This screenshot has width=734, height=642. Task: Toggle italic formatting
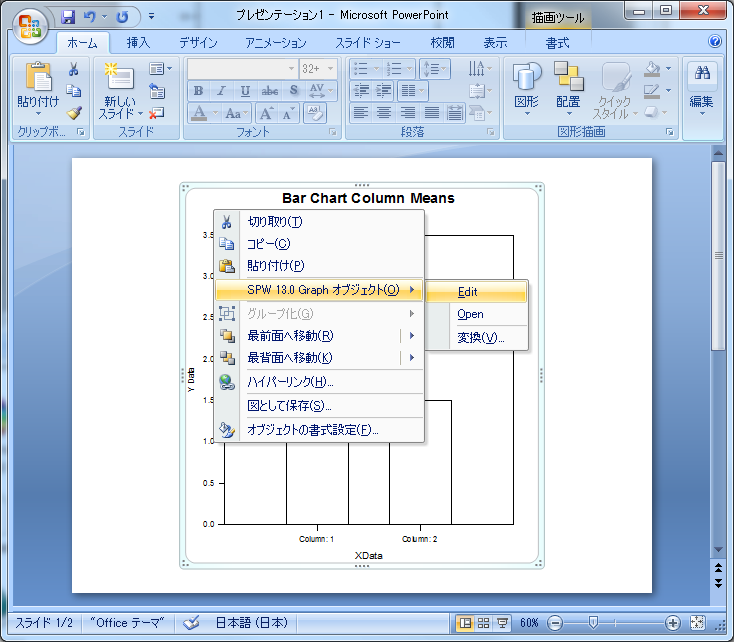(x=221, y=91)
